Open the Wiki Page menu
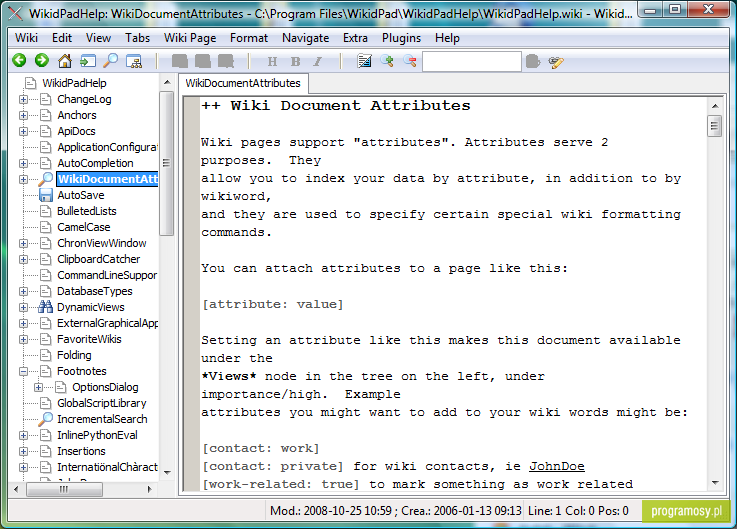The height and width of the screenshot is (529, 737). (x=190, y=38)
